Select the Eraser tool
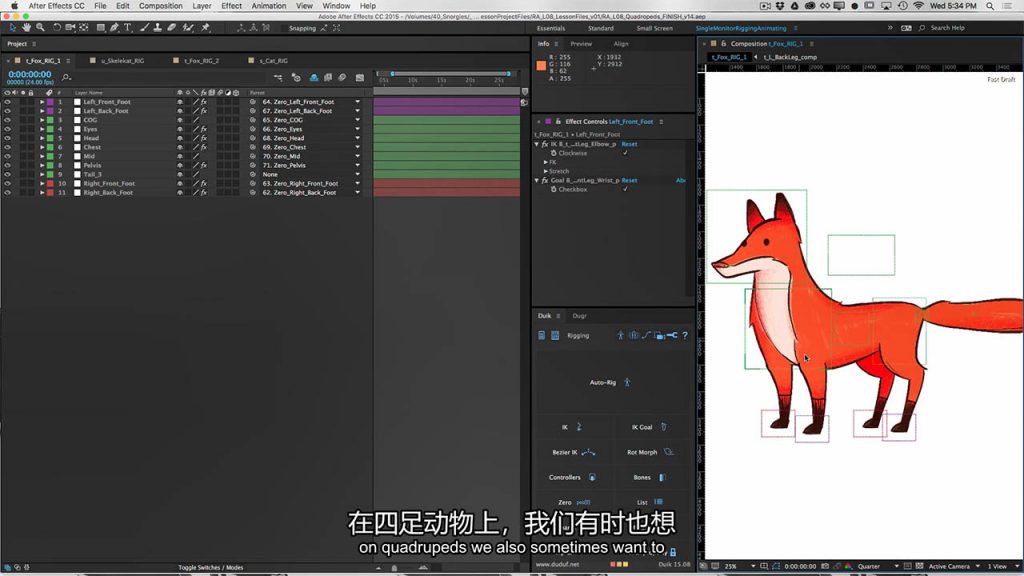Viewport: 1024px width, 576px height. [x=172, y=27]
